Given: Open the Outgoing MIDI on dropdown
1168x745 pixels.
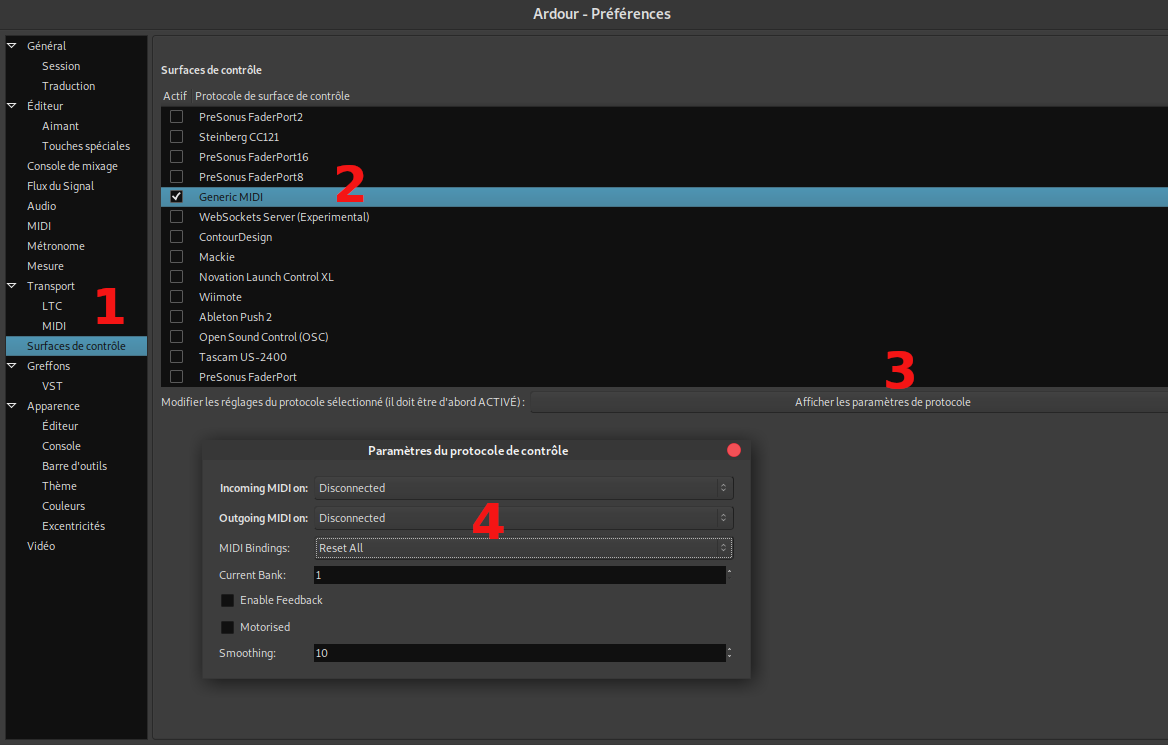Looking at the screenshot, I should (x=524, y=518).
